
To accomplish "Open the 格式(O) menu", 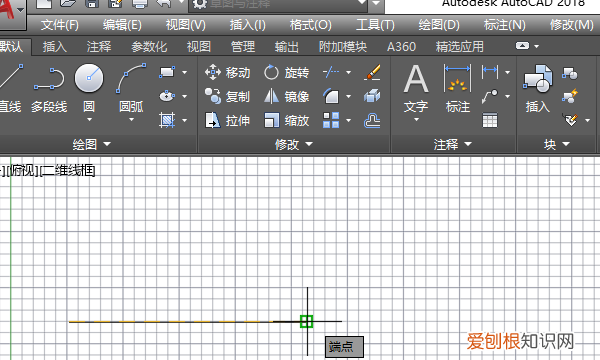I will coord(310,25).
